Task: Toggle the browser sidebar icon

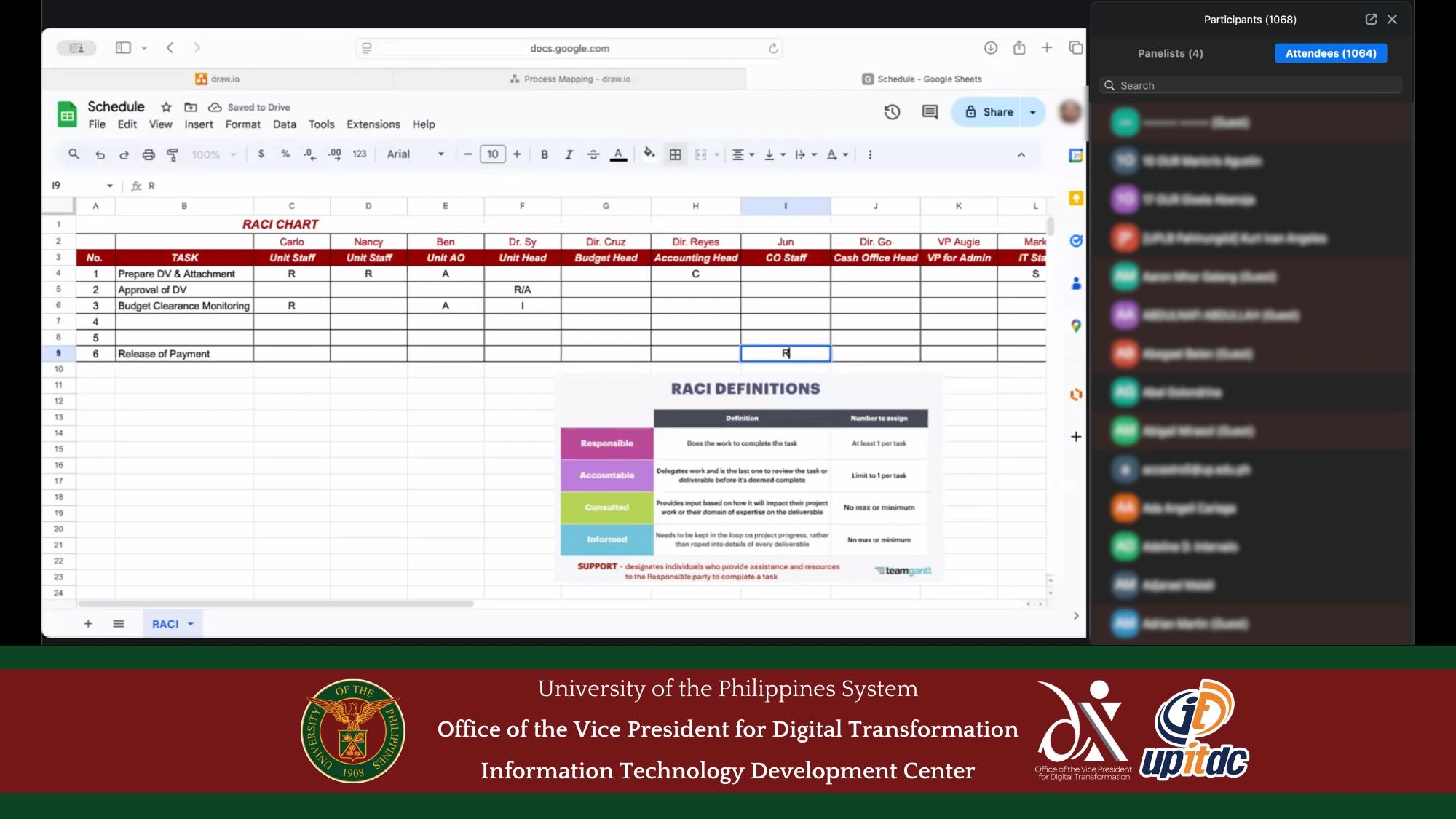Action: point(123,48)
